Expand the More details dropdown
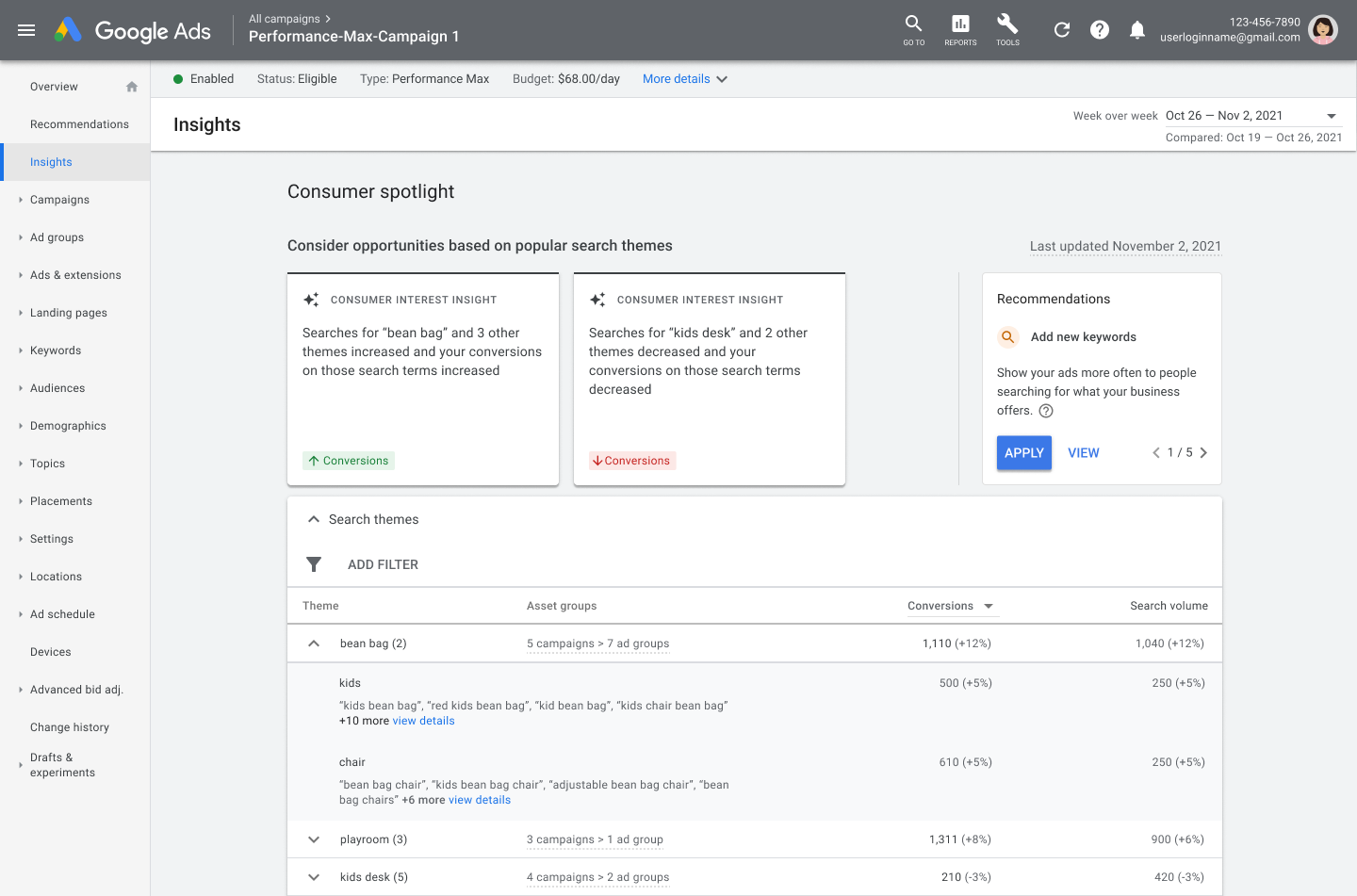The image size is (1357, 896). pyautogui.click(x=685, y=78)
